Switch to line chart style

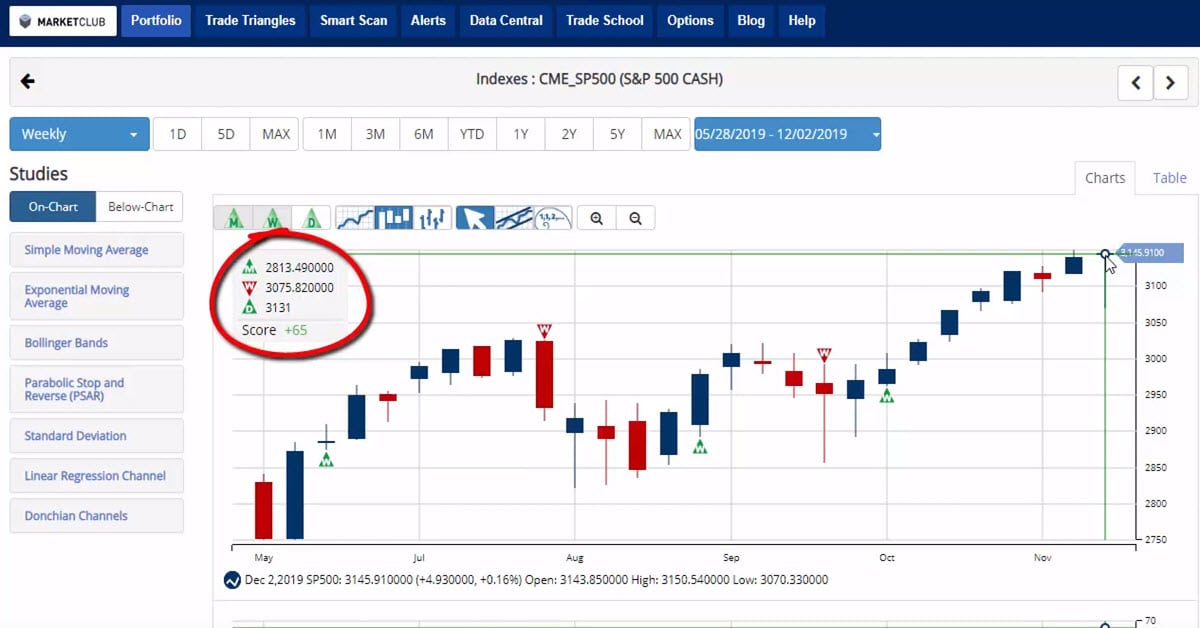pyautogui.click(x=354, y=218)
